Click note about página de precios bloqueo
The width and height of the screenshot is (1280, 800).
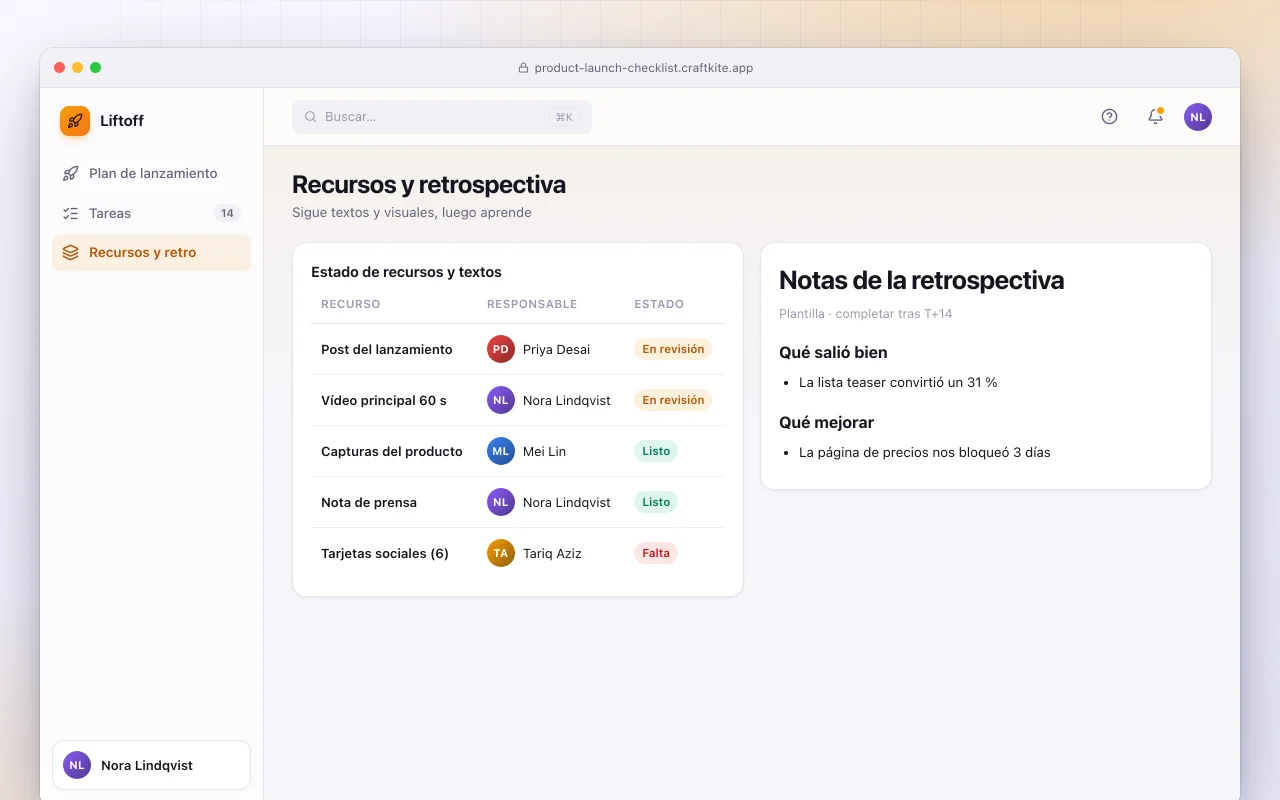click(925, 452)
